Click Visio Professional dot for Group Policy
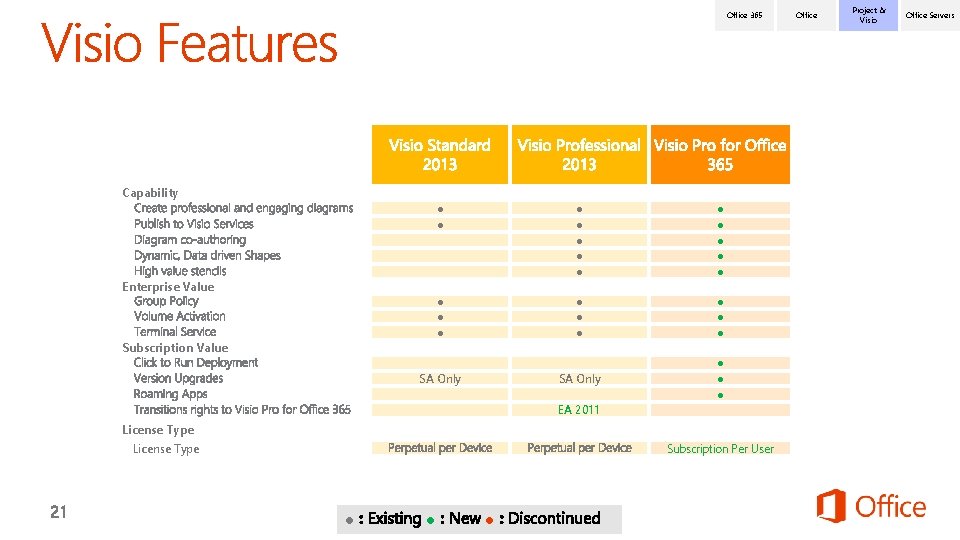960x540 pixels. click(x=579, y=302)
